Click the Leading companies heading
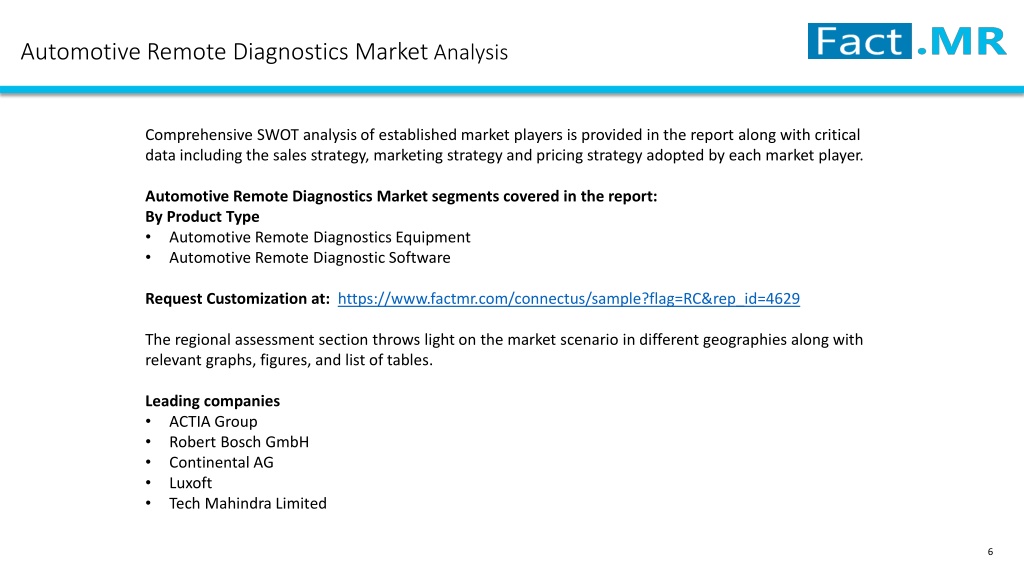 212,401
